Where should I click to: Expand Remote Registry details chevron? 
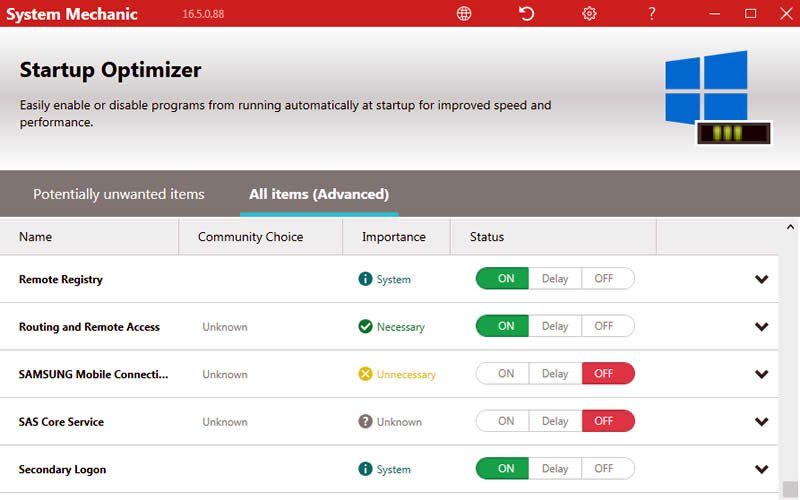(761, 279)
